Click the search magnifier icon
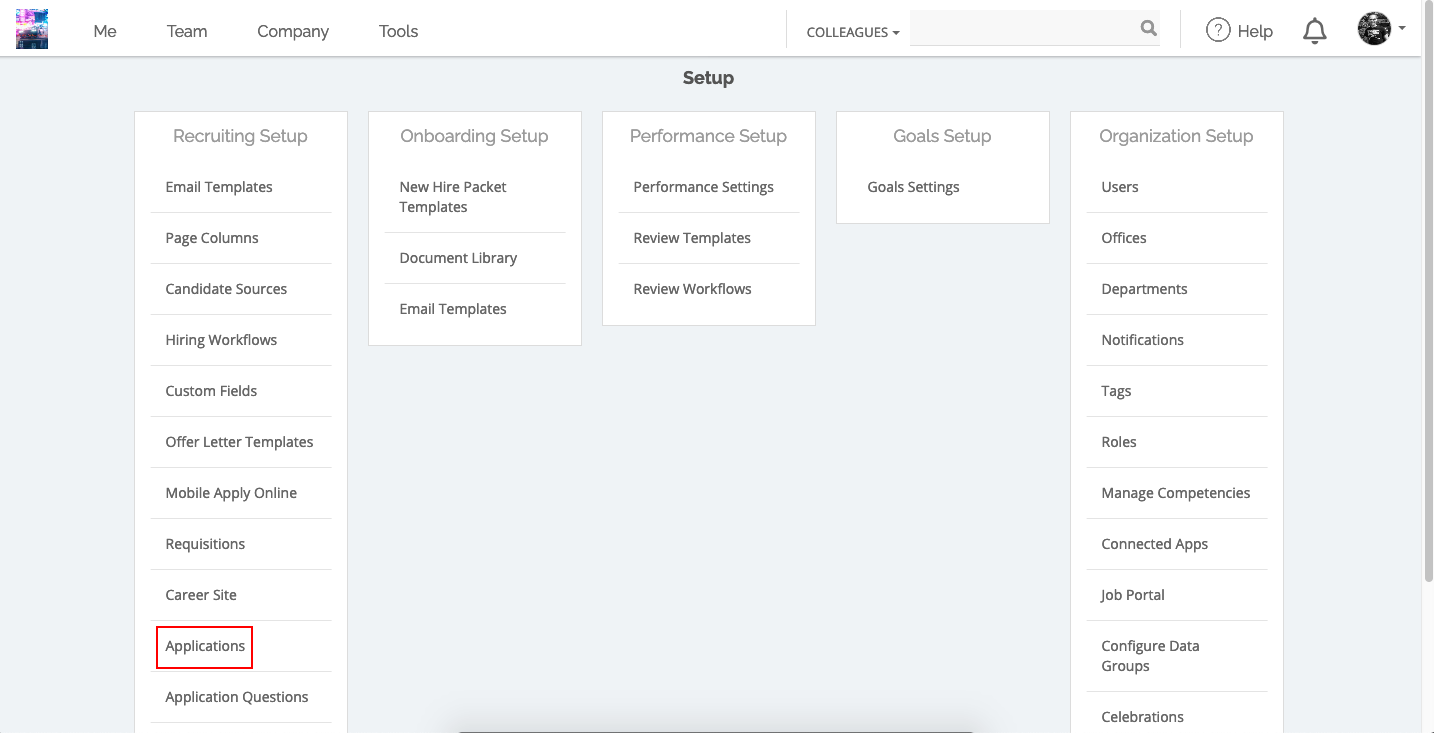 [x=1148, y=29]
